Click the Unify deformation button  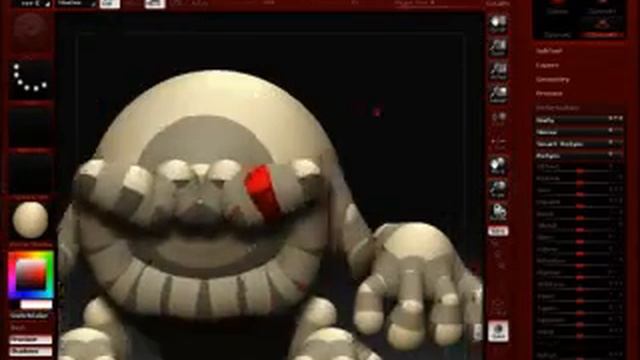click(x=572, y=120)
